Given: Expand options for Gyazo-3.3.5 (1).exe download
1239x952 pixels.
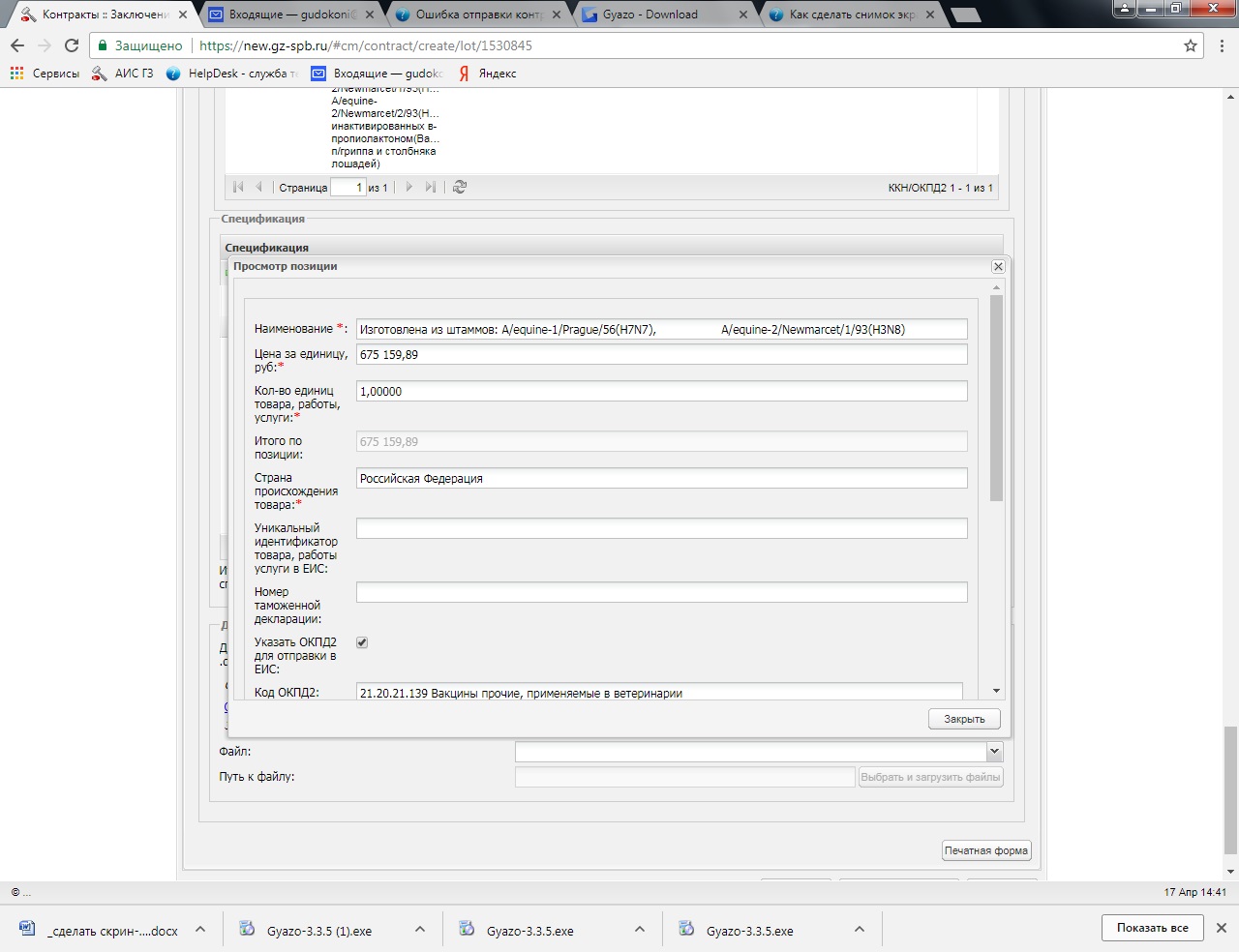Looking at the screenshot, I should point(420,930).
